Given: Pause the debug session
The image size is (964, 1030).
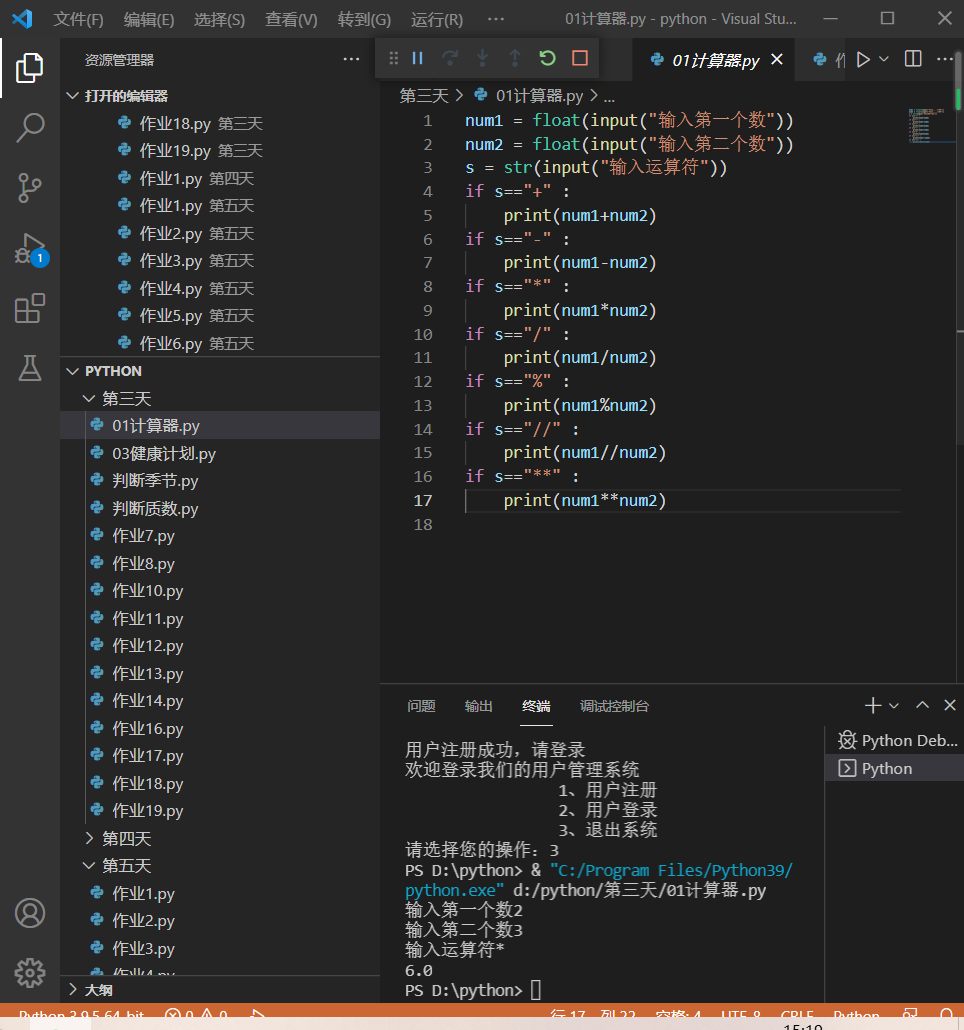Looking at the screenshot, I should [x=418, y=58].
